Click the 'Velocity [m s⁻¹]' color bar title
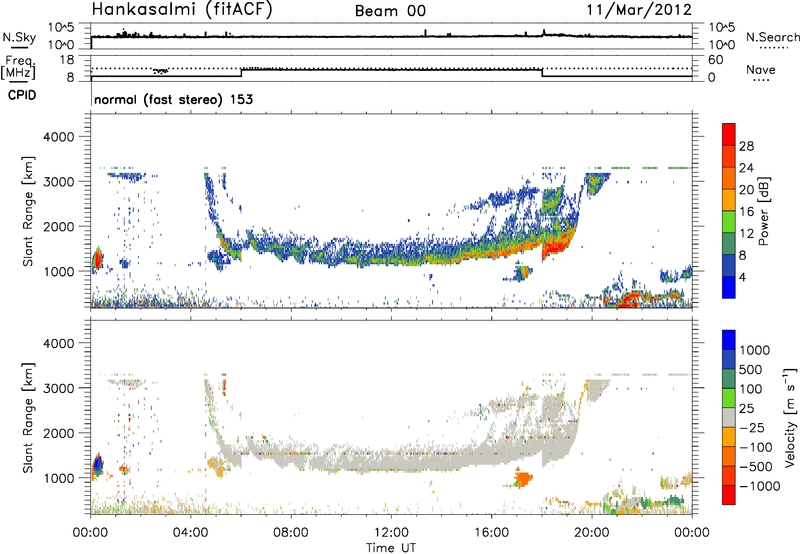This screenshot has height=554, width=800. [790, 417]
